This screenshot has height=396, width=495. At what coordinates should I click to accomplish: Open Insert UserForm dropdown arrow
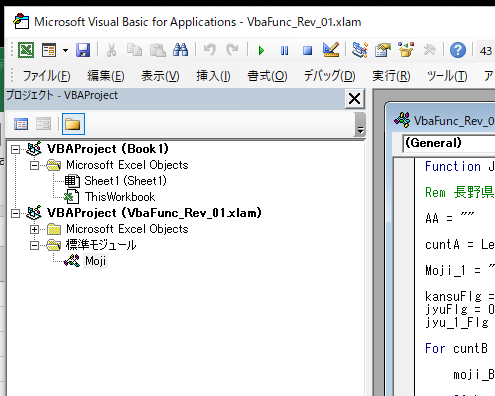(65, 51)
